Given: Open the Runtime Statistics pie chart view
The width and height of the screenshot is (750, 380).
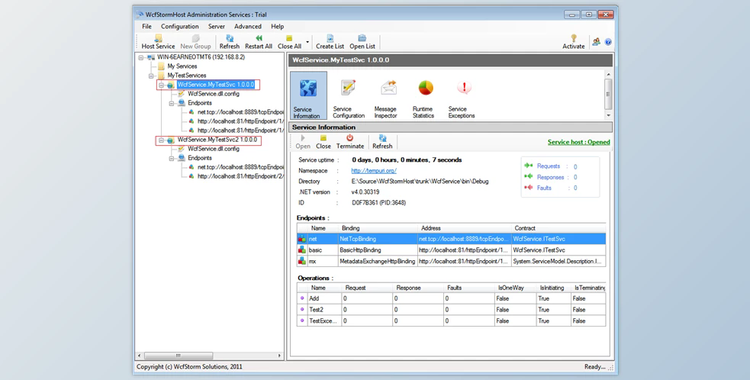Looking at the screenshot, I should 424,98.
